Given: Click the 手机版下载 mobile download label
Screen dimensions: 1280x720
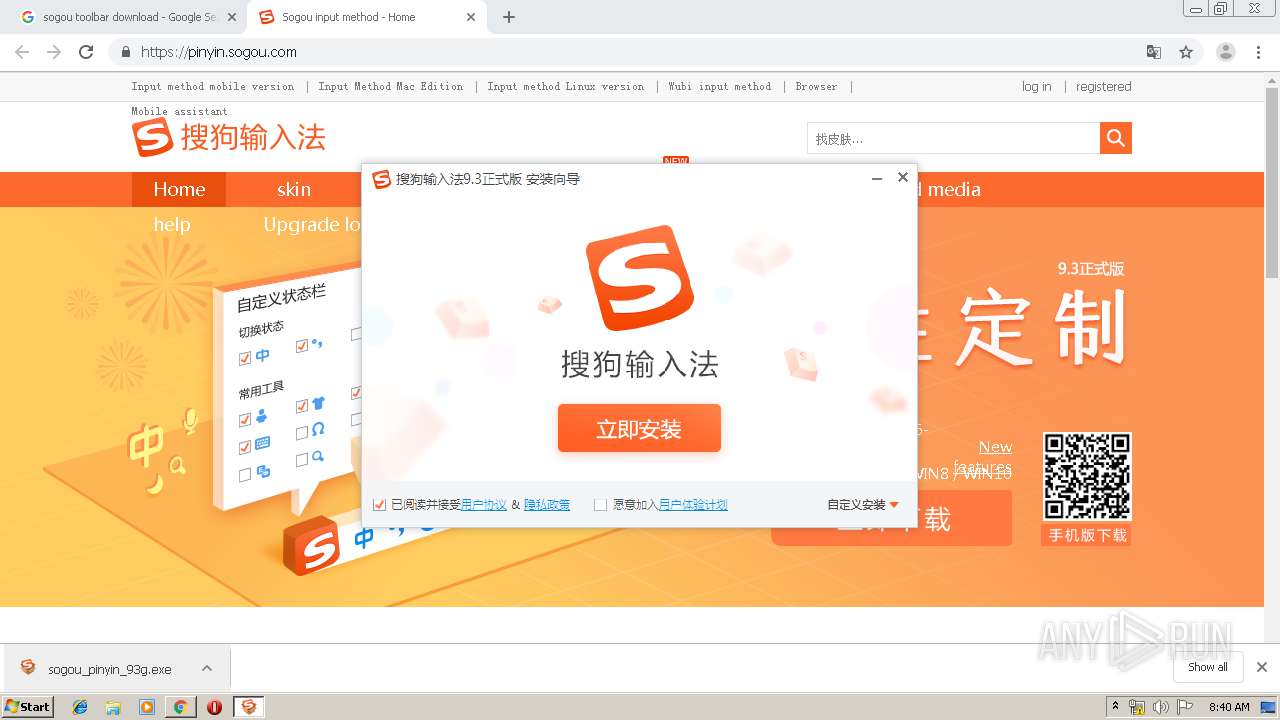Looking at the screenshot, I should pos(1087,535).
